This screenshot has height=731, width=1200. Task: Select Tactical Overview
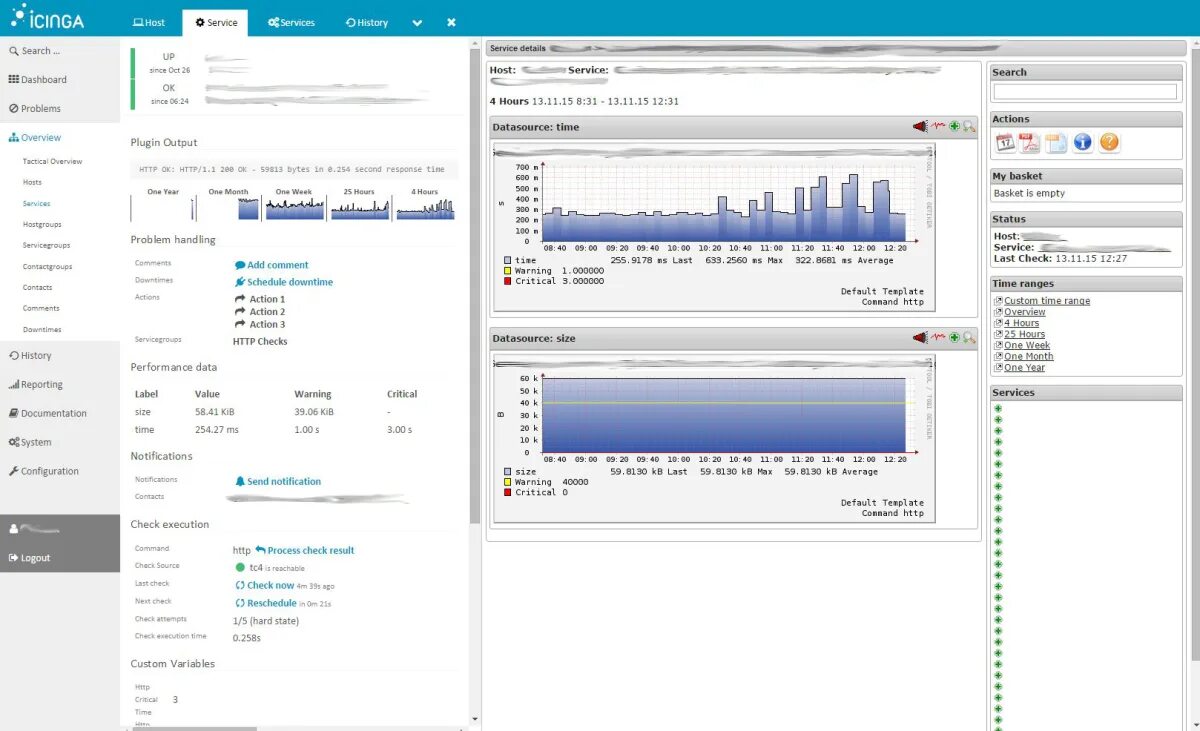pos(52,161)
